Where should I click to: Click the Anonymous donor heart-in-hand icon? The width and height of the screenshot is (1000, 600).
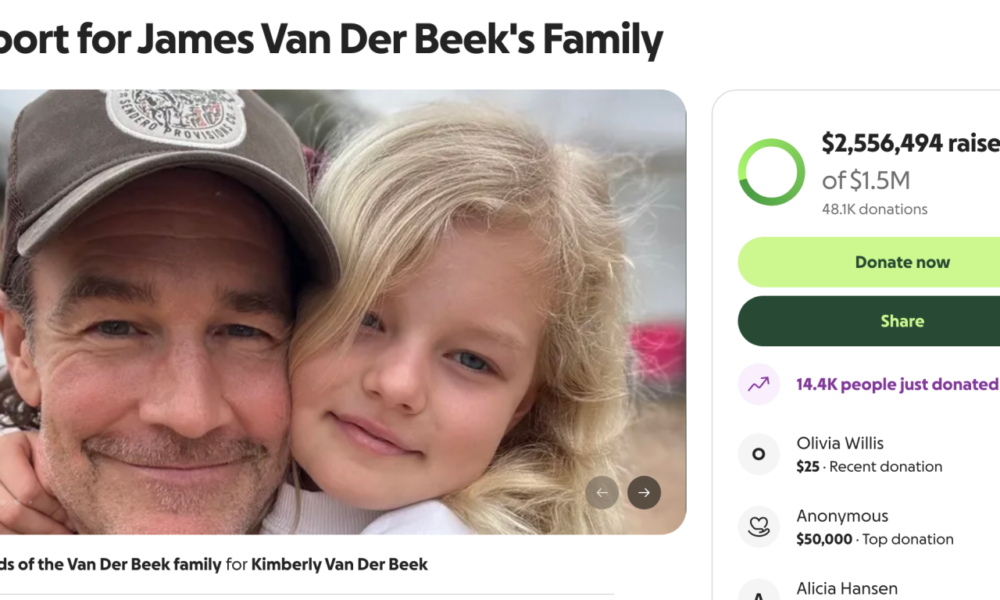pos(758,527)
